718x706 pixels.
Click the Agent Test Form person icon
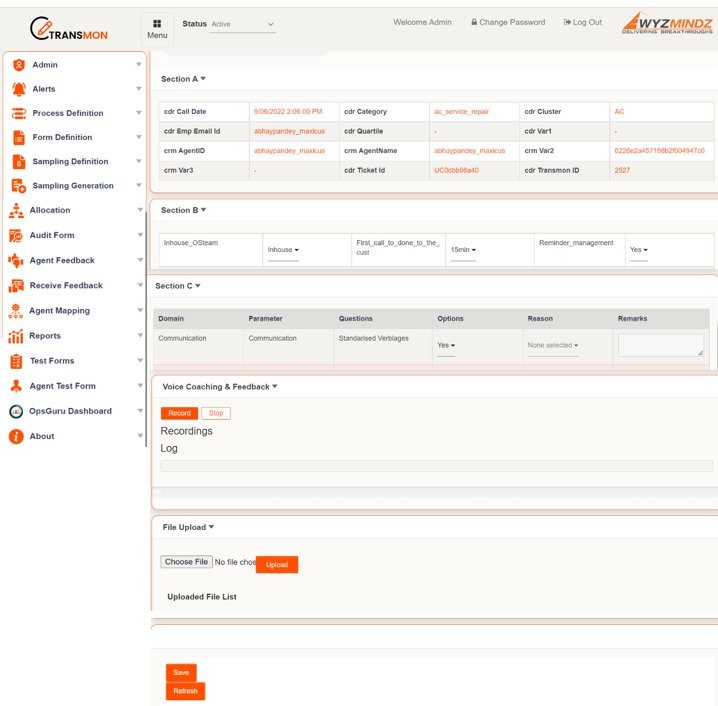pyautogui.click(x=16, y=386)
